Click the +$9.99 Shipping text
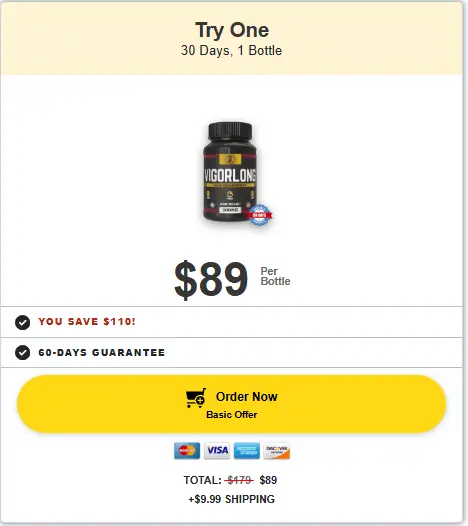The height and width of the screenshot is (526, 468). [231, 499]
